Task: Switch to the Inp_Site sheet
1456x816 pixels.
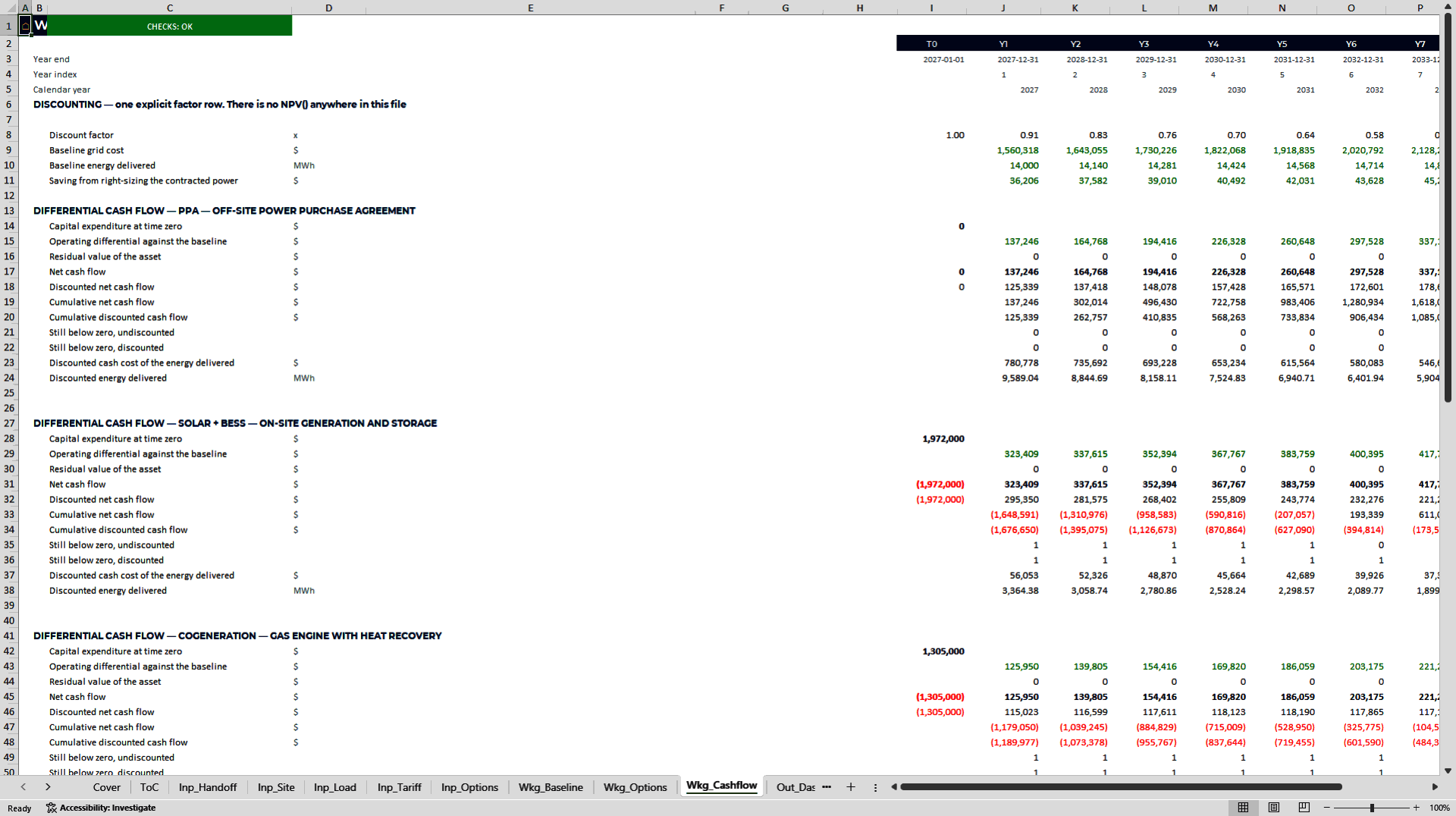Action: click(x=276, y=787)
